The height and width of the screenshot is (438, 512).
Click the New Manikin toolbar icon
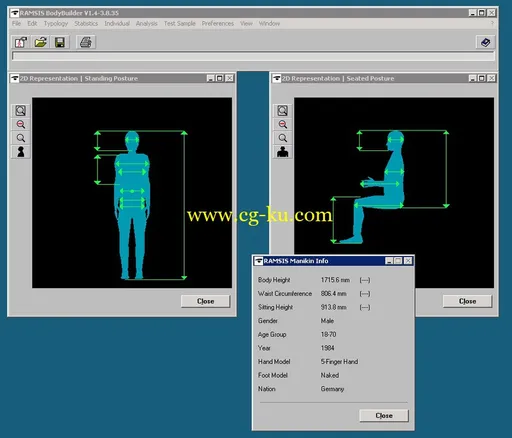[x=21, y=42]
